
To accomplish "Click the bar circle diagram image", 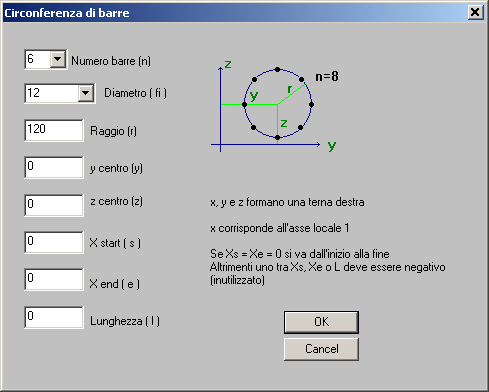I will coord(274,106).
